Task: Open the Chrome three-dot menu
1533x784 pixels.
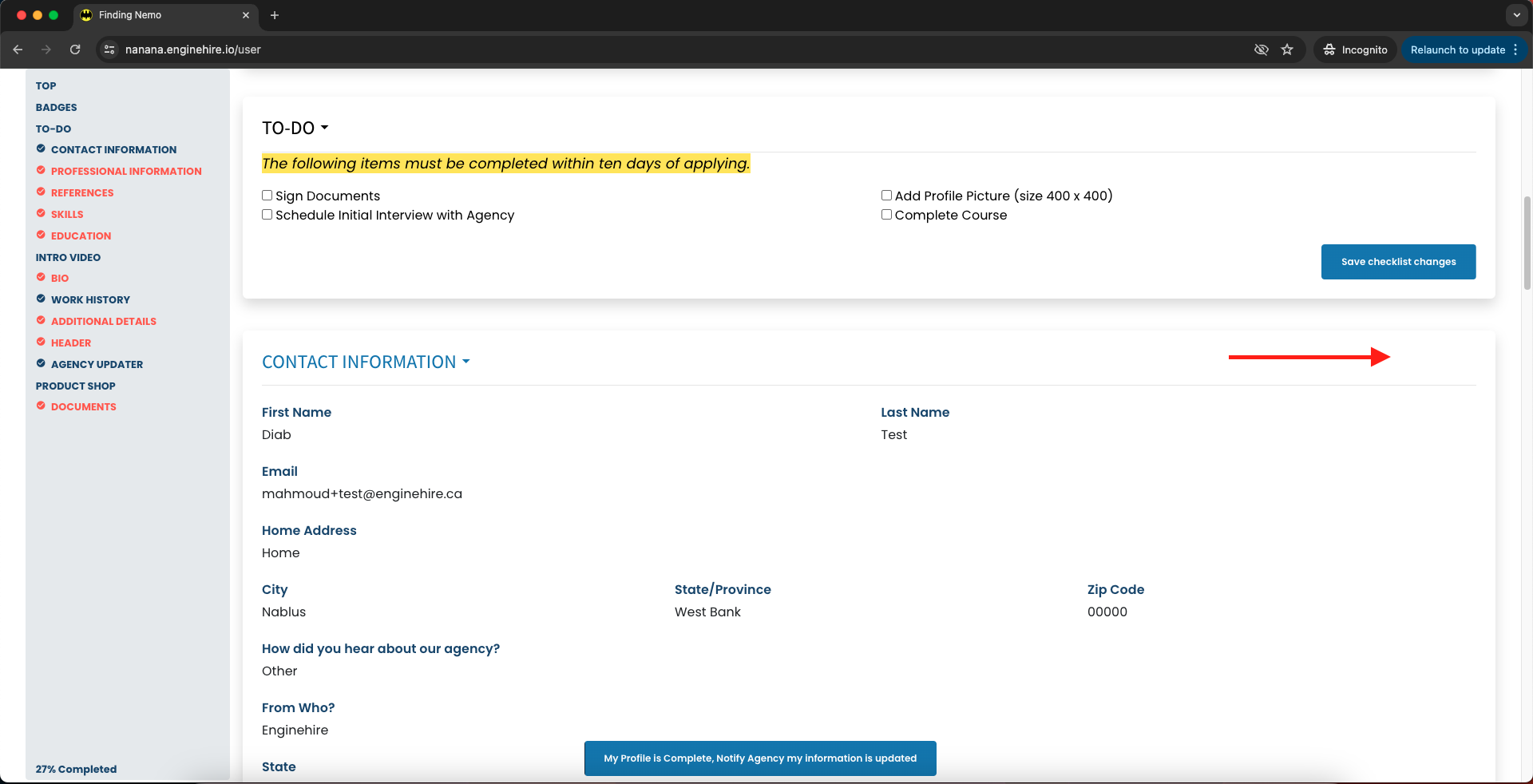Action: click(x=1515, y=49)
